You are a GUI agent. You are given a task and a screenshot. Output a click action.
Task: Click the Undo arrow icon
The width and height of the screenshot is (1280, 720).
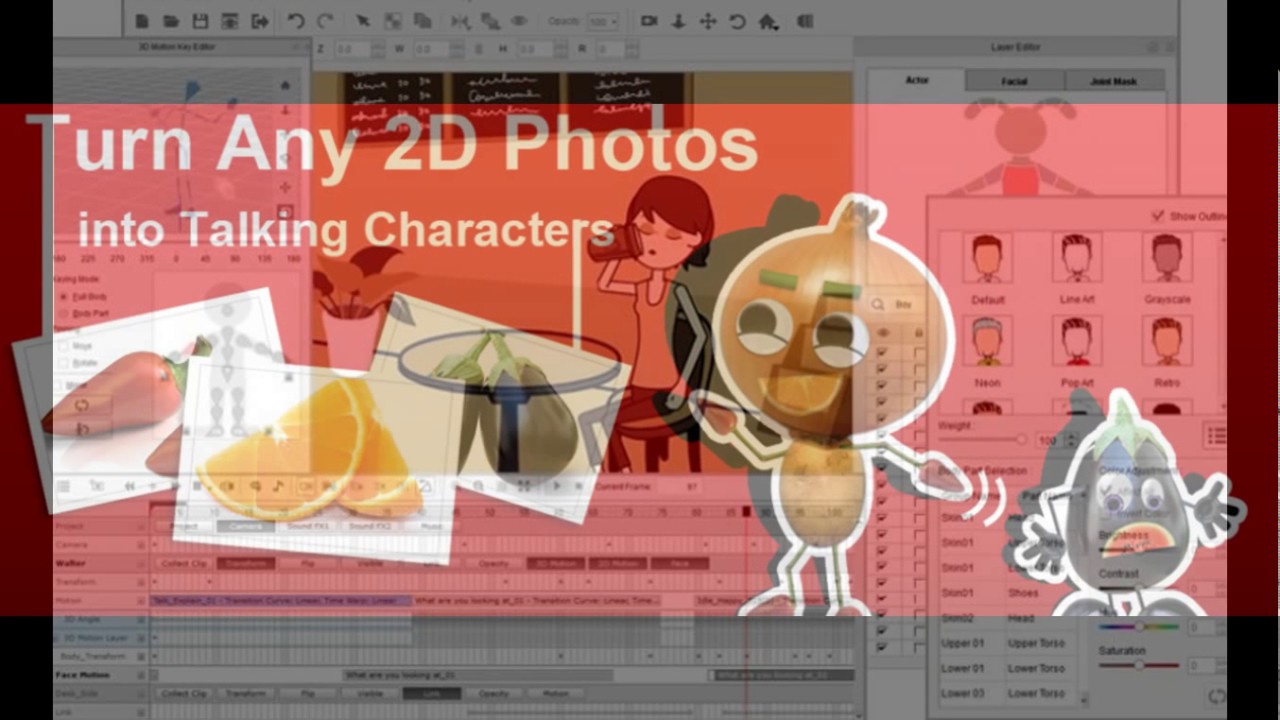tap(296, 21)
